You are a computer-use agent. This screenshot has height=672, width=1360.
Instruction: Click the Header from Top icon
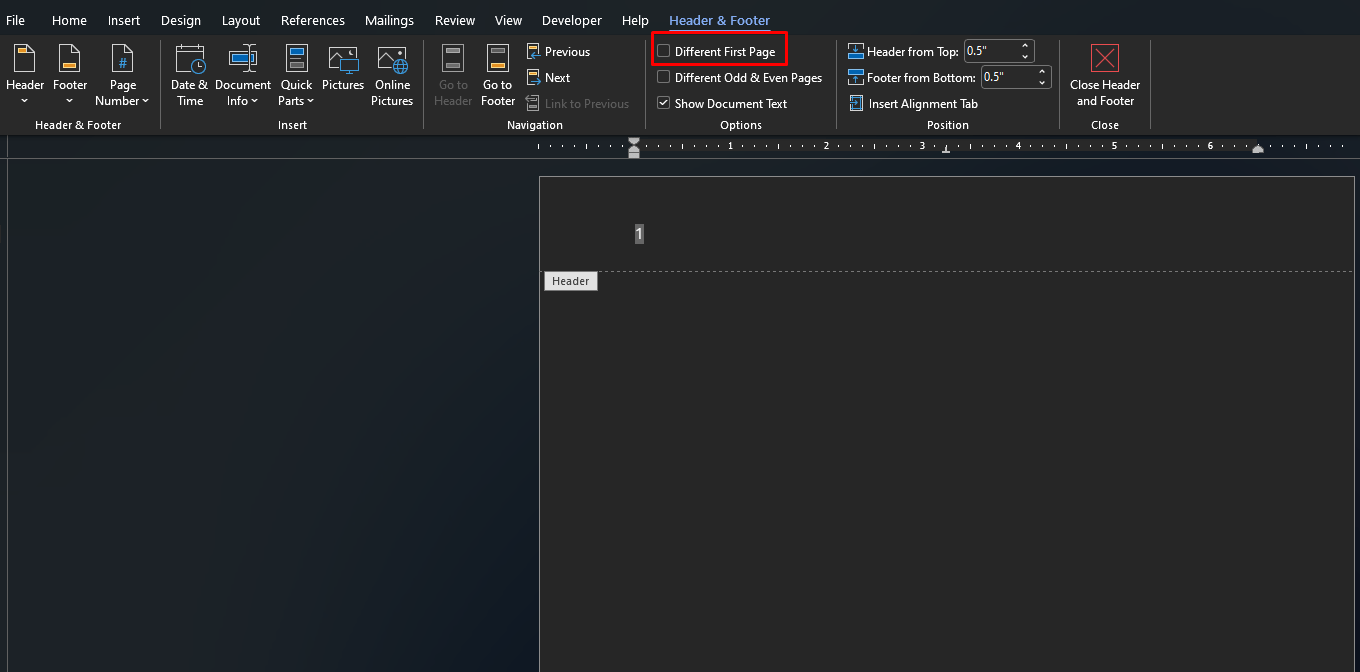(855, 51)
